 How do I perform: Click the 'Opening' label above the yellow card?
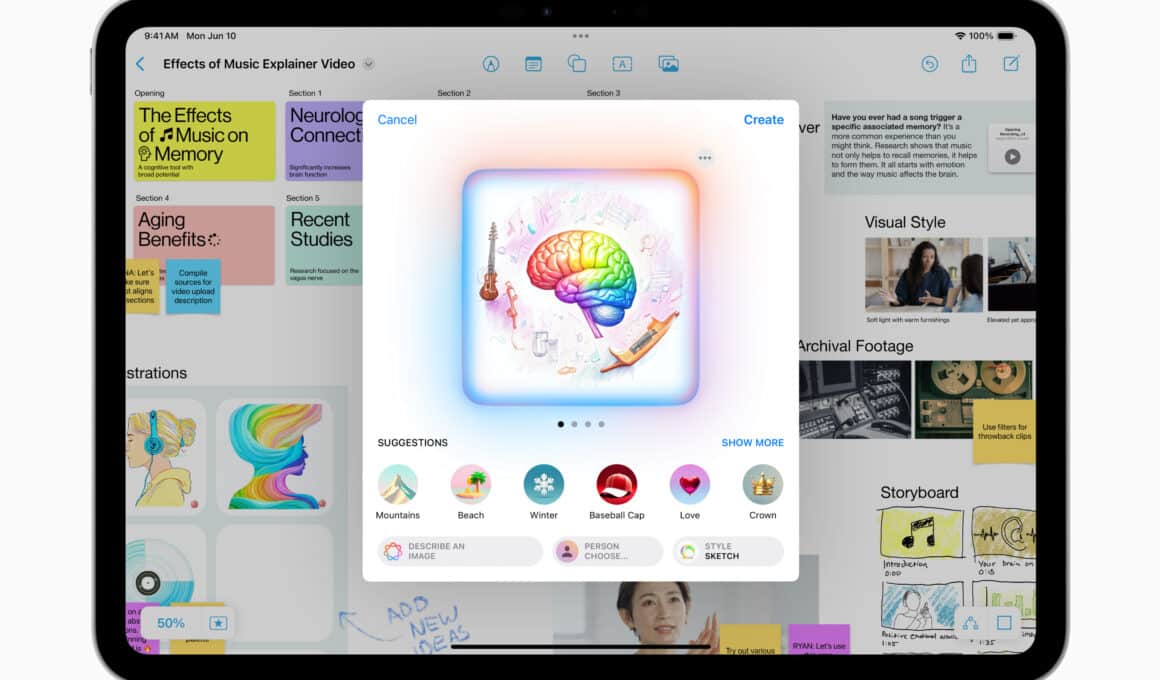coord(149,93)
